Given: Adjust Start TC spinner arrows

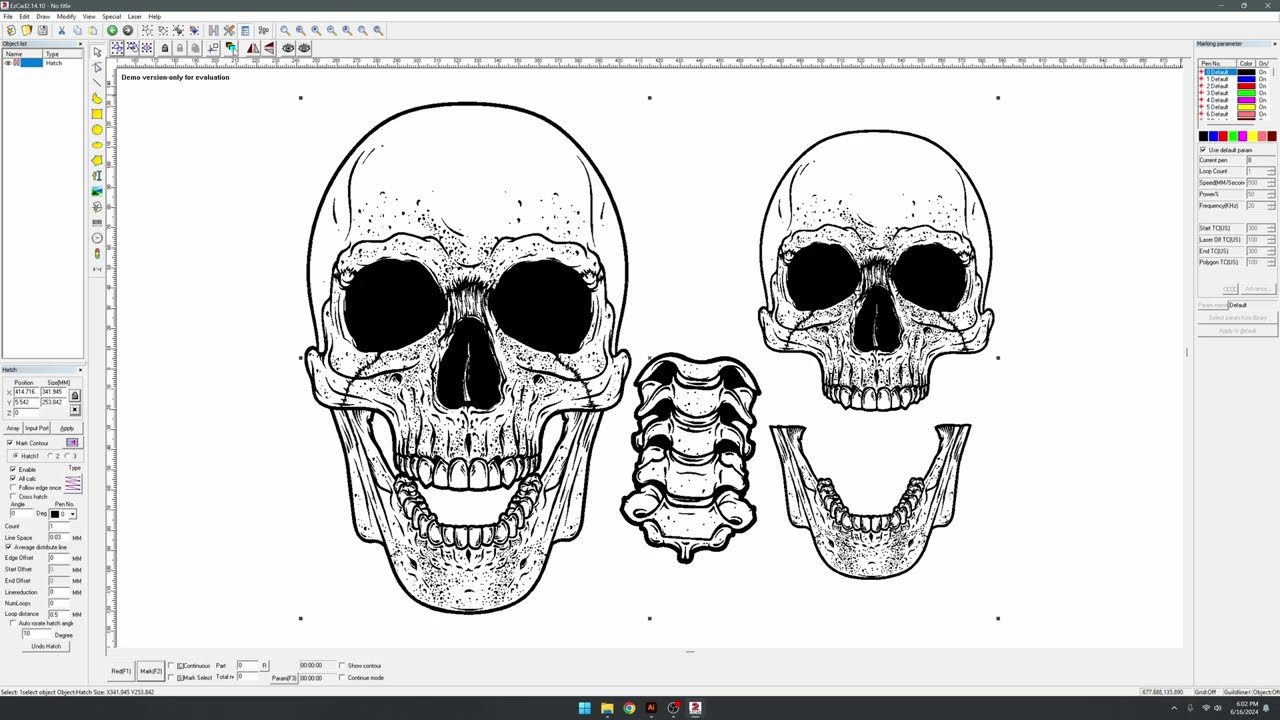Looking at the screenshot, I should pos(1271,228).
